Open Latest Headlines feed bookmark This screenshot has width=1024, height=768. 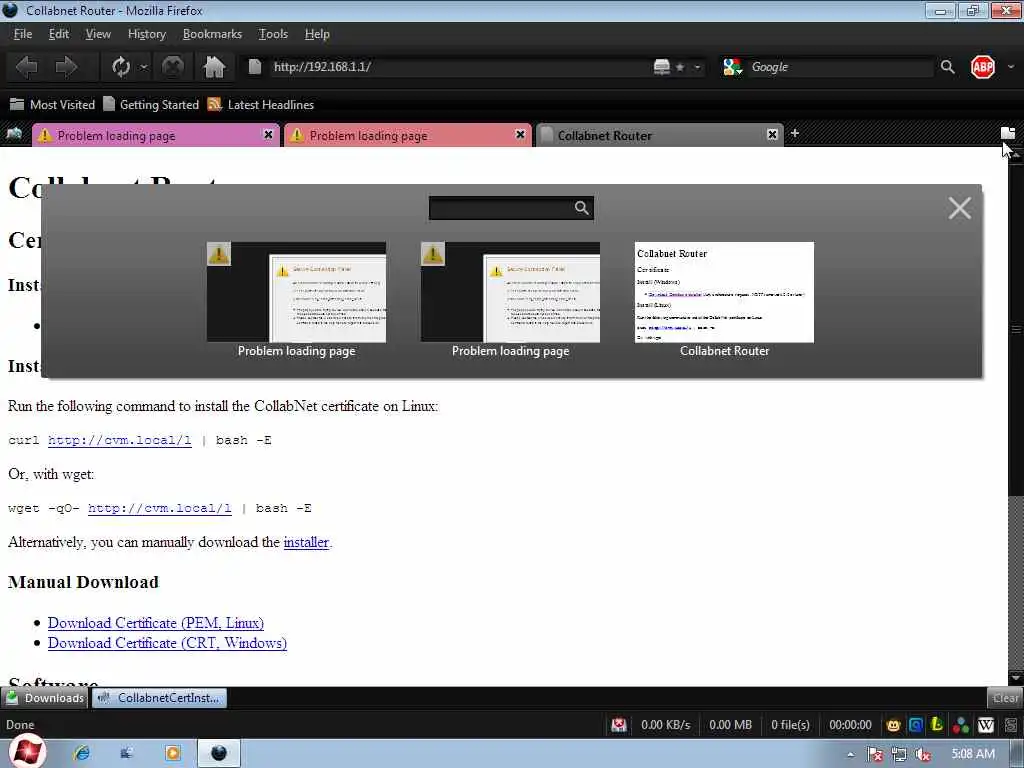click(x=261, y=104)
